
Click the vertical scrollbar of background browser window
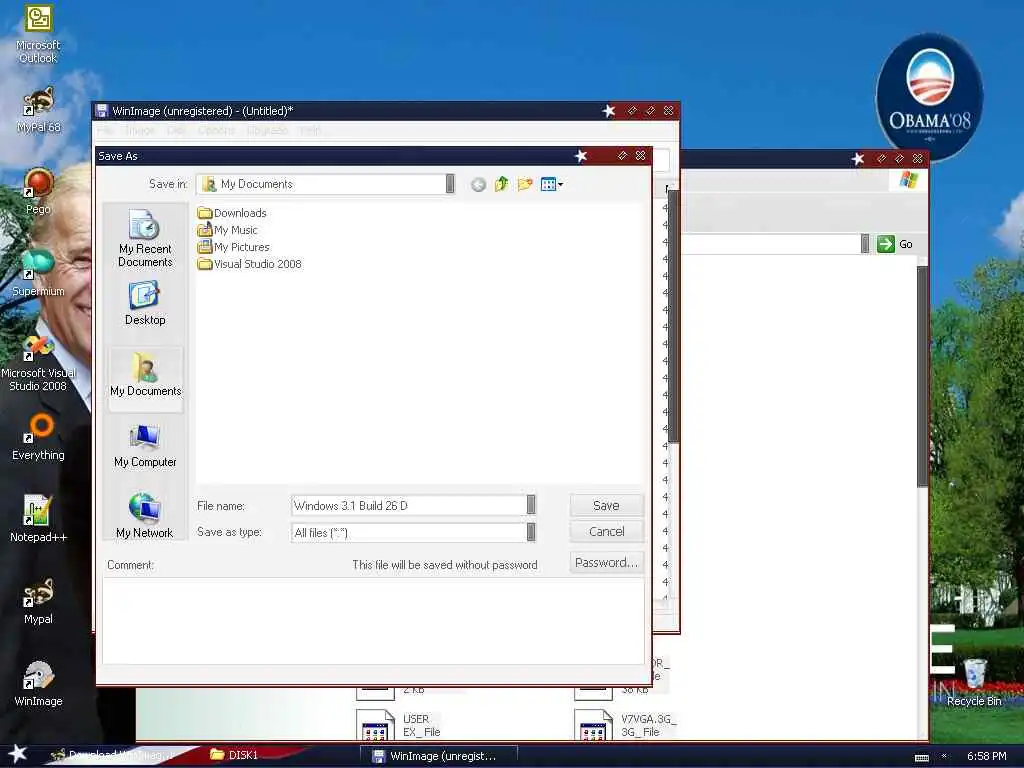[x=922, y=376]
